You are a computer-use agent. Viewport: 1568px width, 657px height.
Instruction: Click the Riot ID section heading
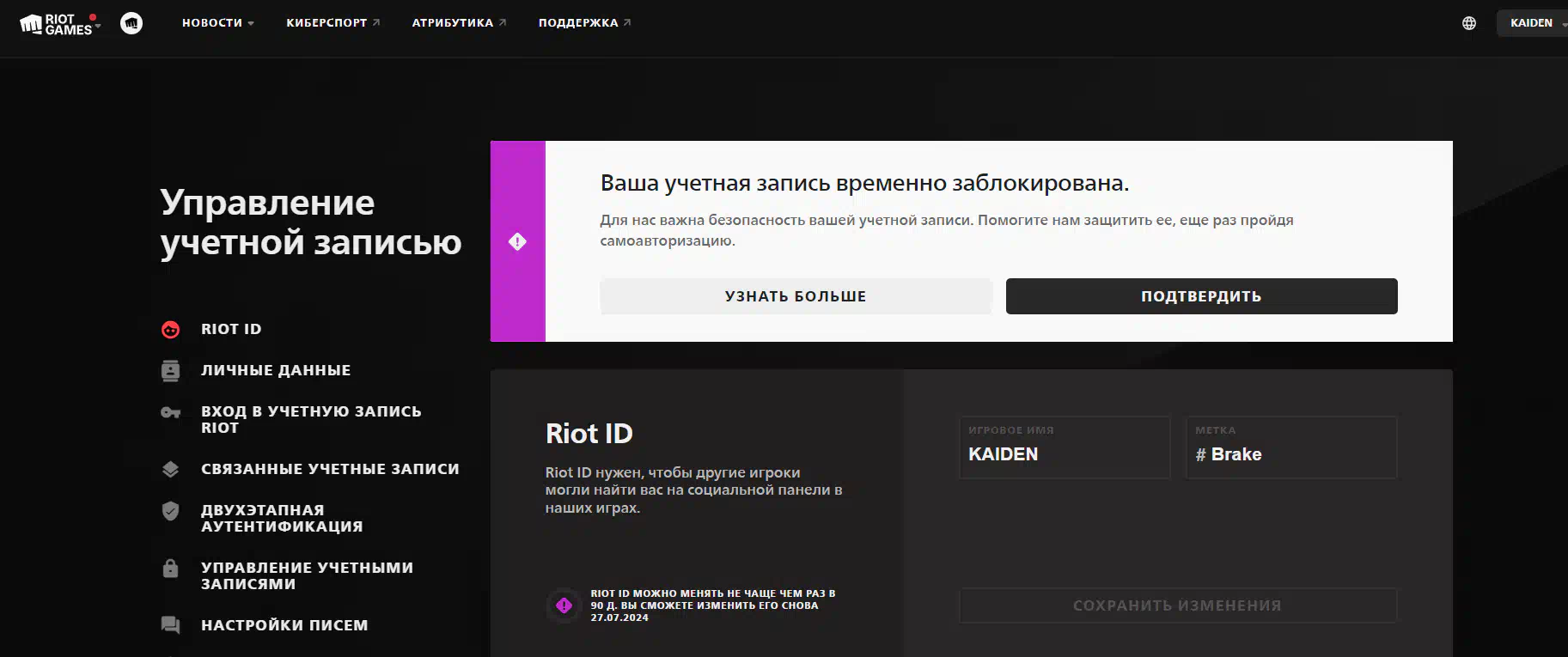coord(589,434)
